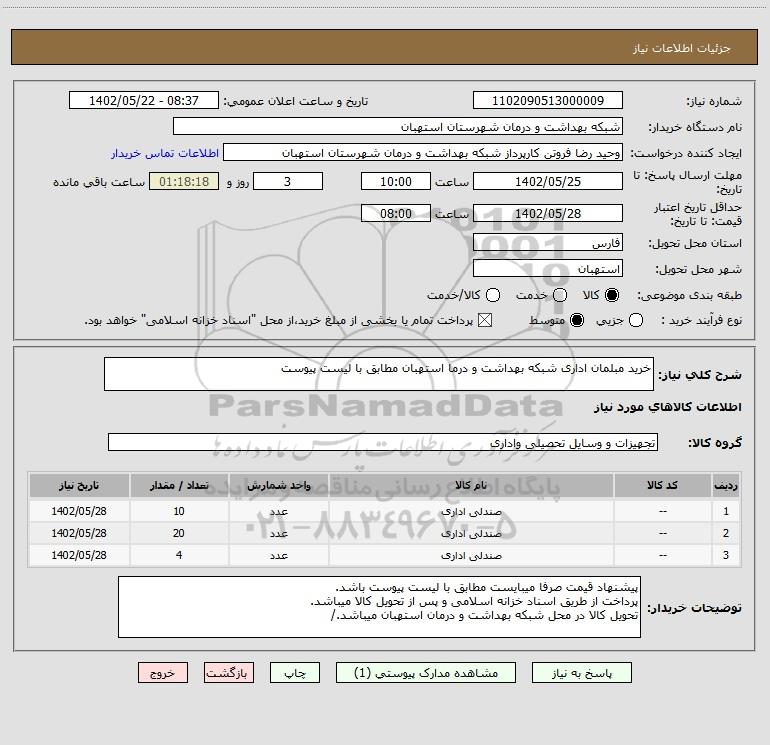Viewport: 770px width, 745px height.
Task: Click the delivery province field فارس
Action: pyautogui.click(x=548, y=243)
